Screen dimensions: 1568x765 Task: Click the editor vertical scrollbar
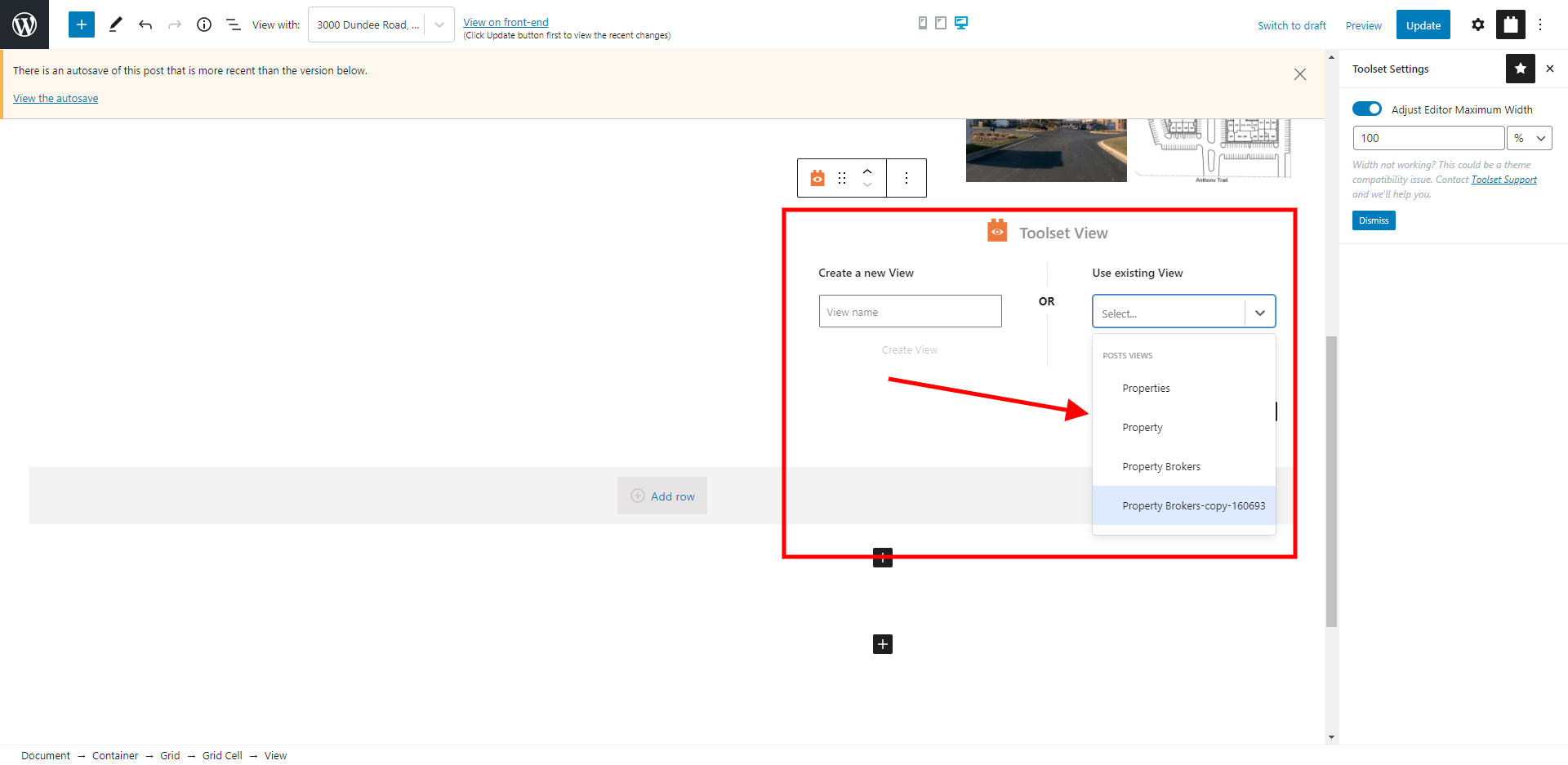point(1331,482)
